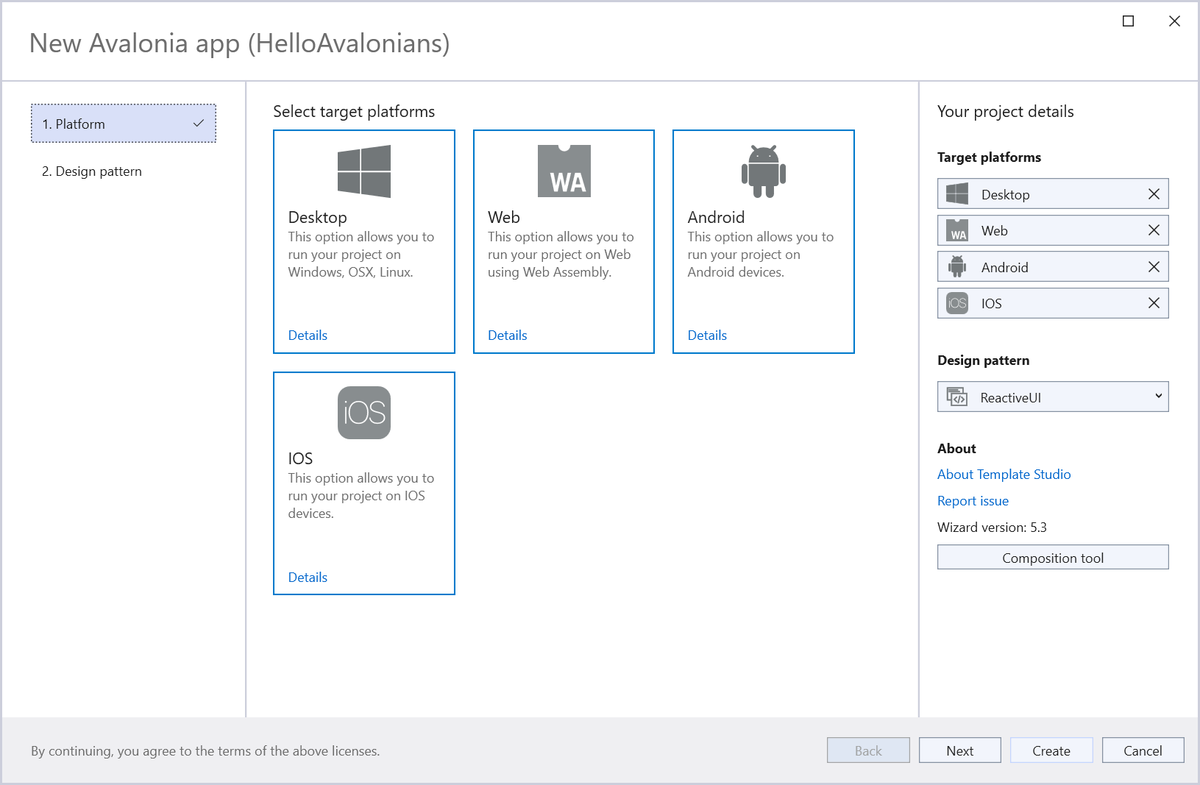Open Details link for Web
Viewport: 1200px width, 785px height.
coord(508,335)
